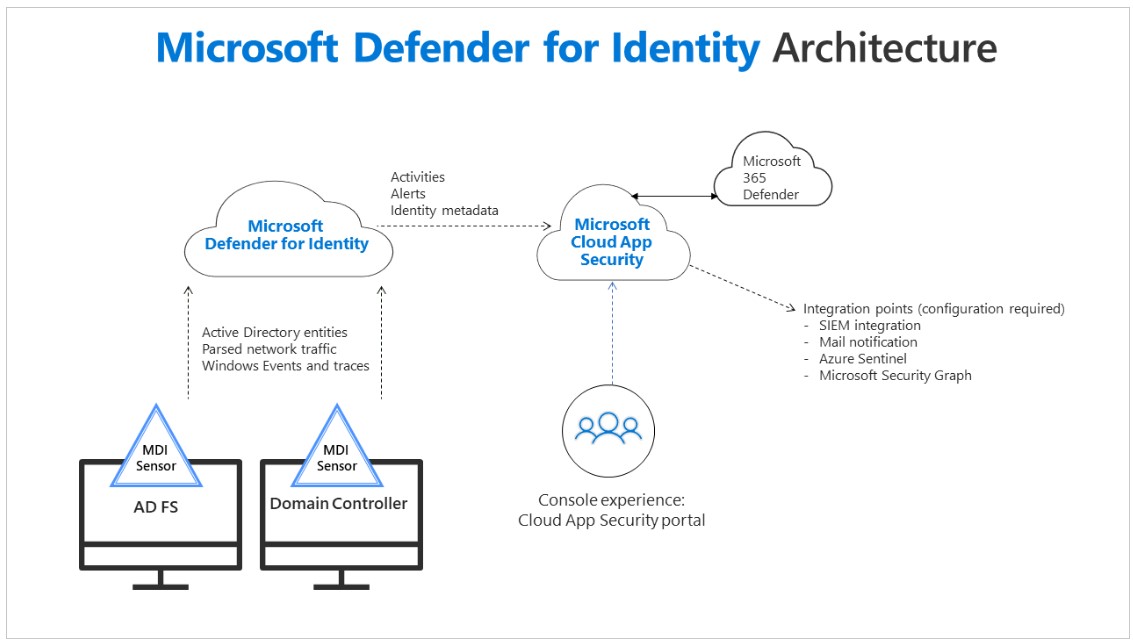The image size is (1133, 643).
Task: Click the Integration points heading text
Action: (933, 308)
